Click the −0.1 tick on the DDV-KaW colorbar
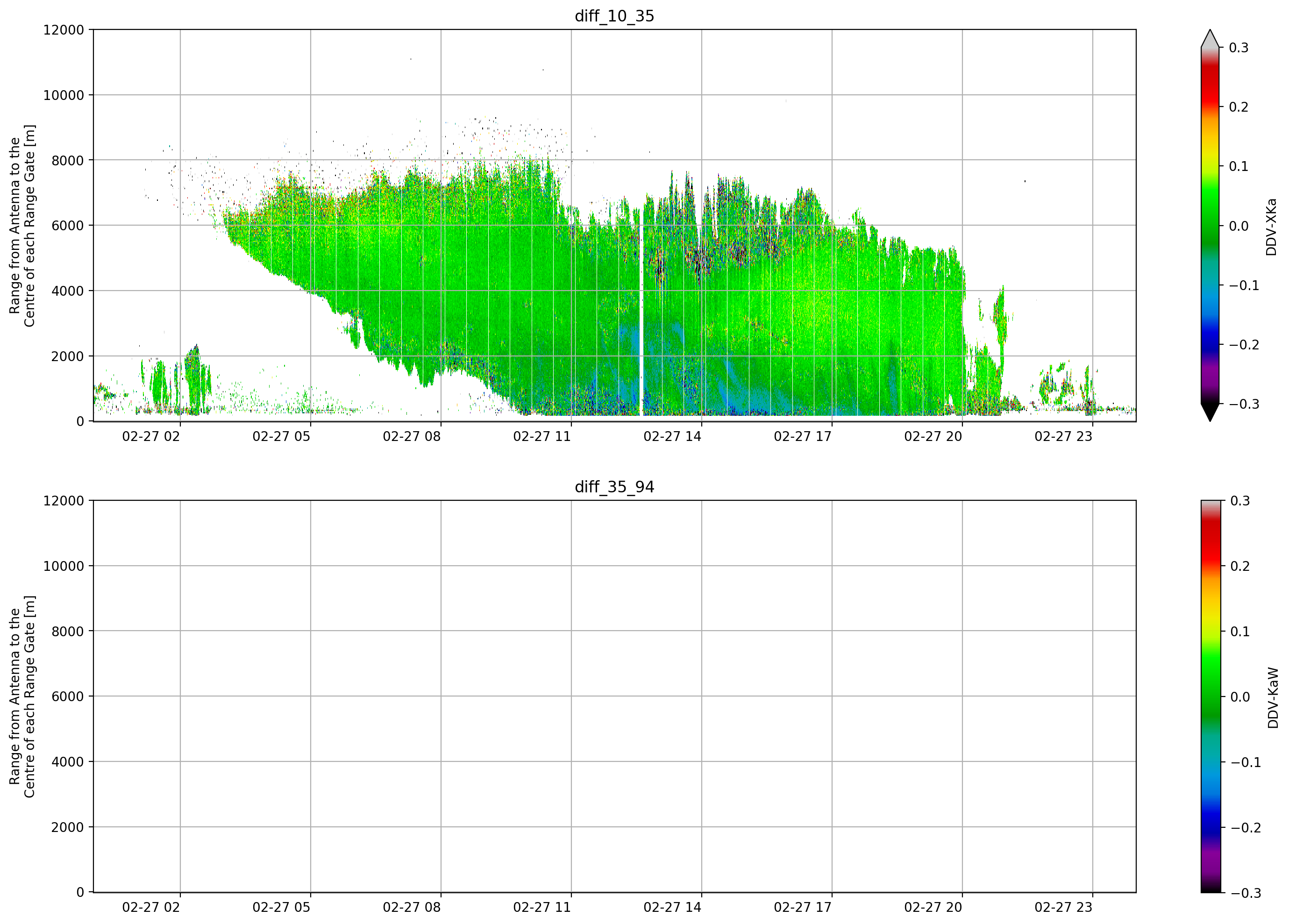Screen dimensions: 1289x924 [x=1245, y=762]
